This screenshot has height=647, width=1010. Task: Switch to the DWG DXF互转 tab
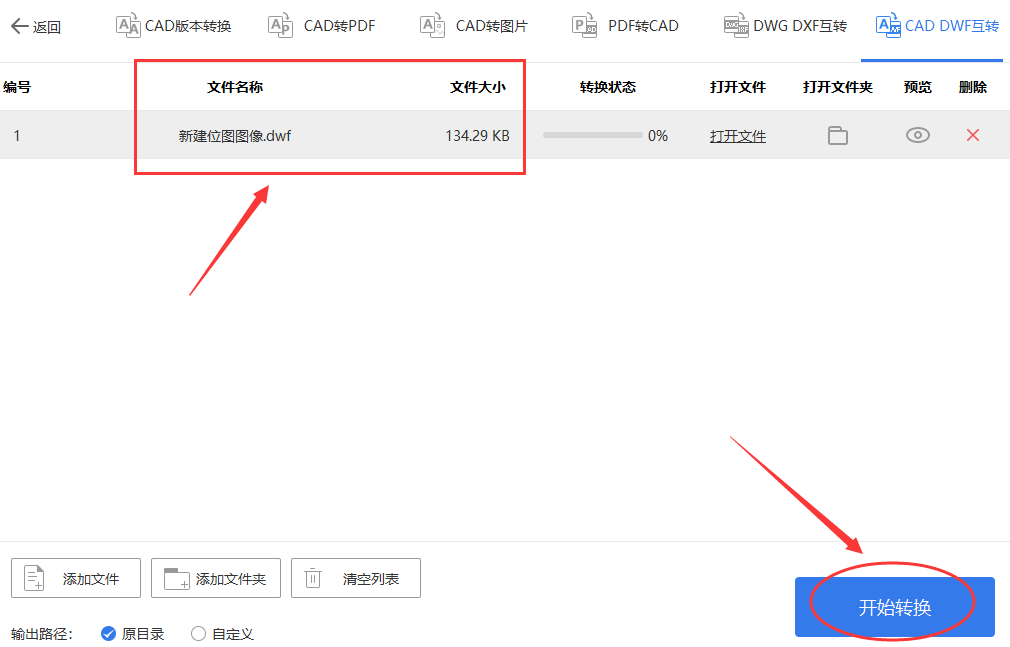[785, 26]
